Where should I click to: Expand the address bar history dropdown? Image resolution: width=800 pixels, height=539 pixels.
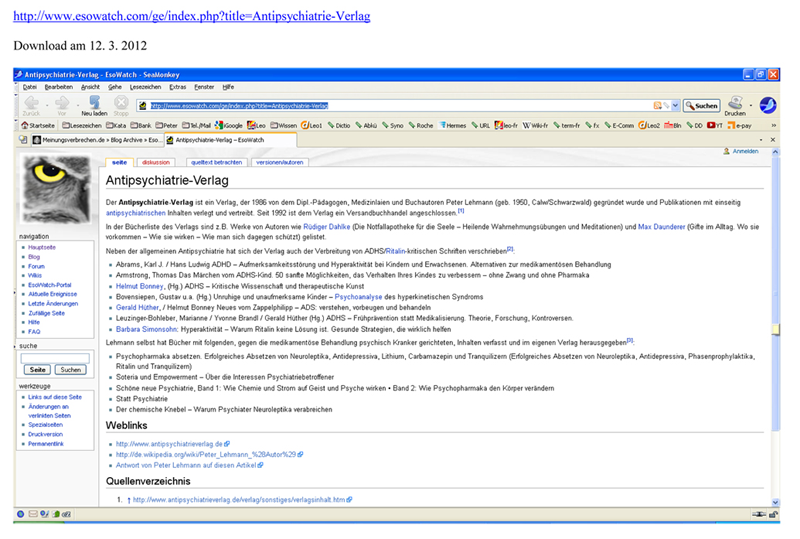coord(675,105)
